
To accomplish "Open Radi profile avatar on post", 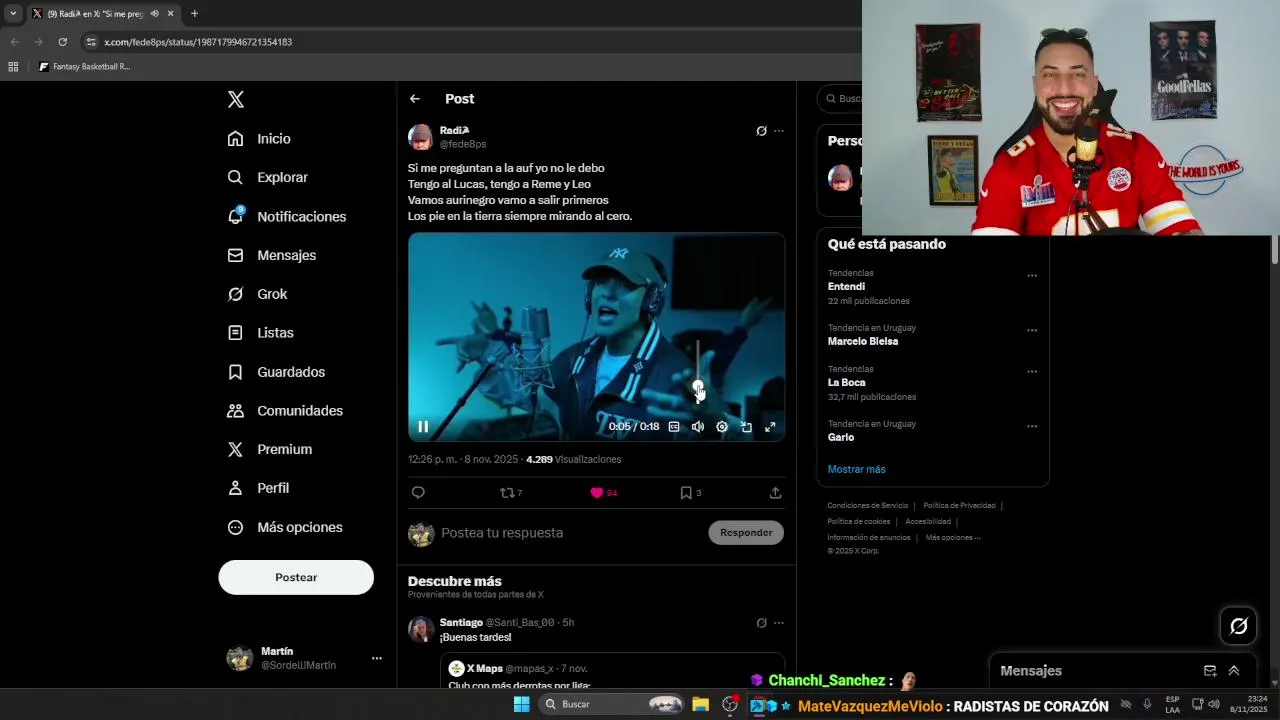I will pyautogui.click(x=421, y=137).
